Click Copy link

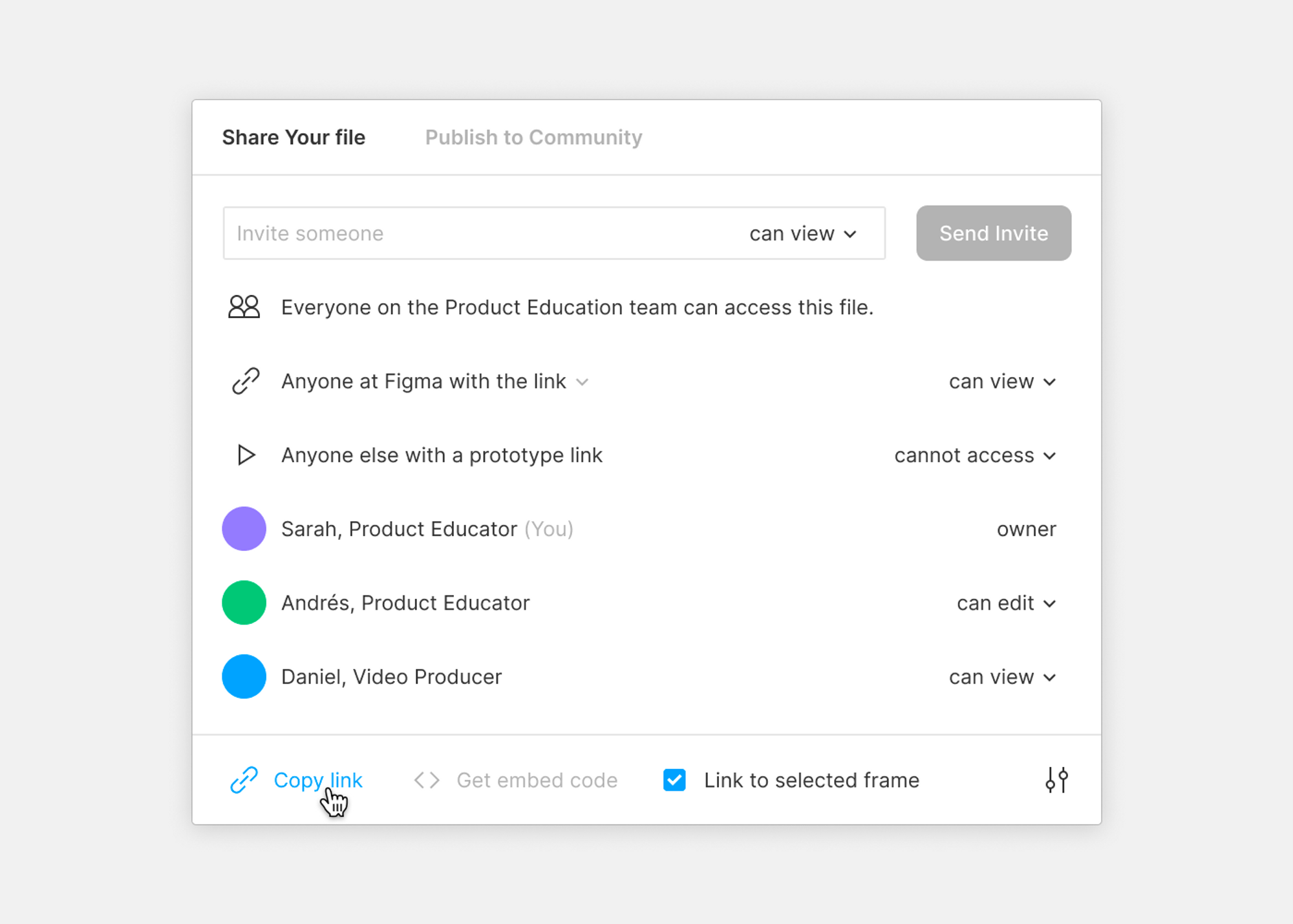click(x=318, y=780)
